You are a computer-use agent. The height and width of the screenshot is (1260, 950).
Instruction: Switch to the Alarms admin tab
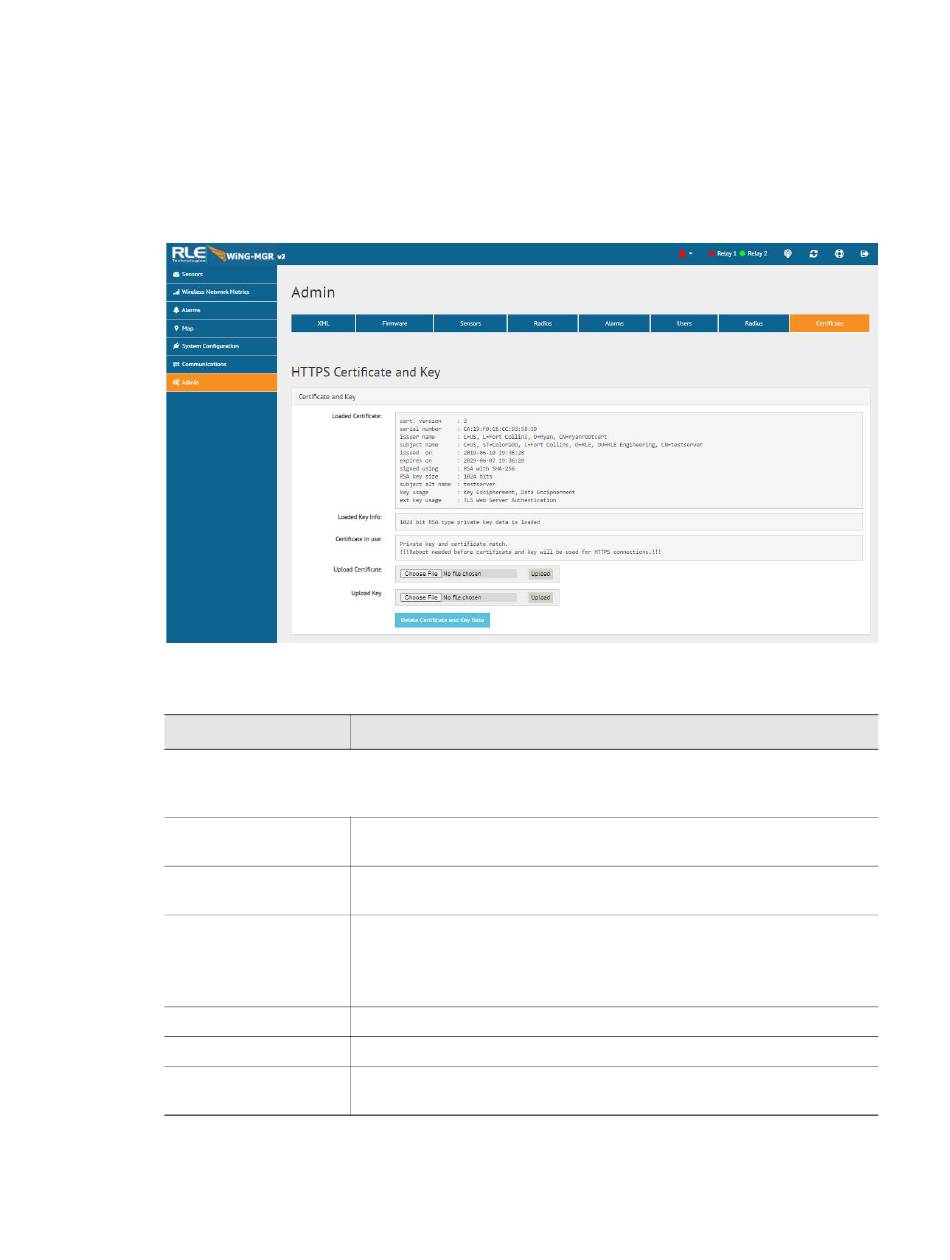click(614, 324)
